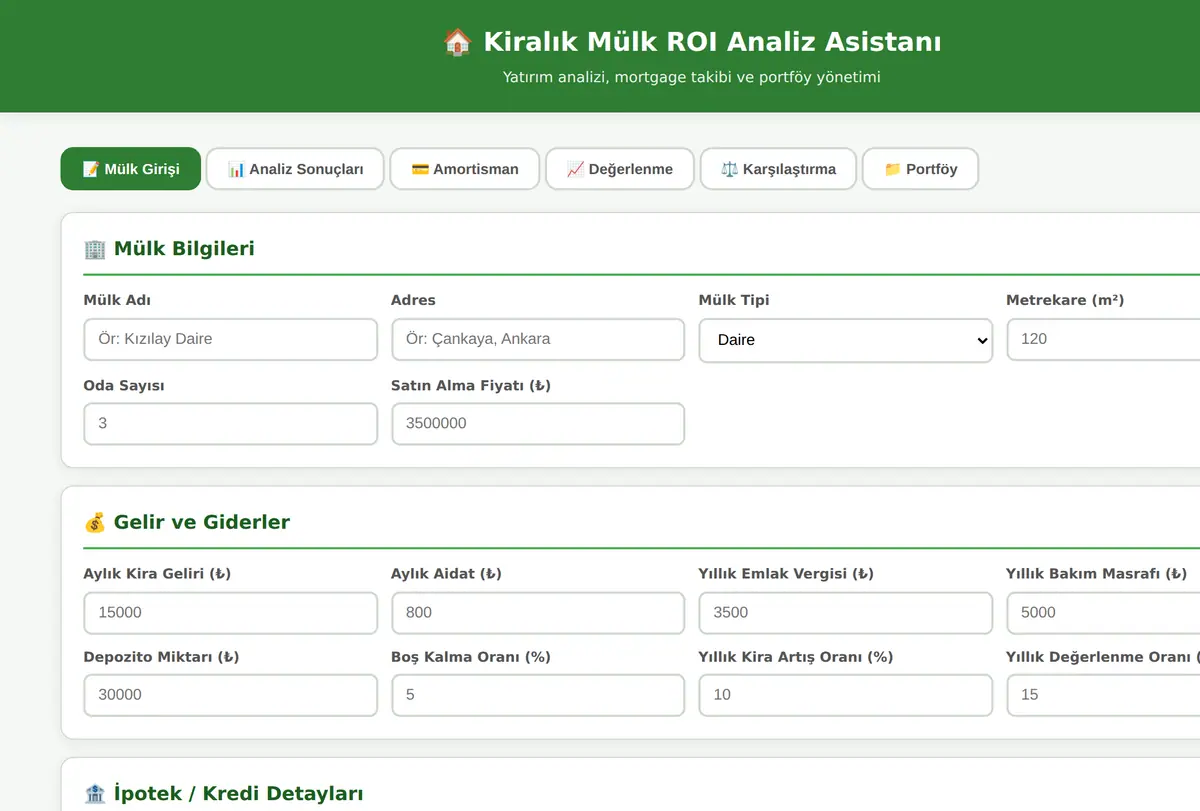Click the Mülk Adı input field
Image resolution: width=1200 pixels, height=811 pixels.
coord(231,339)
